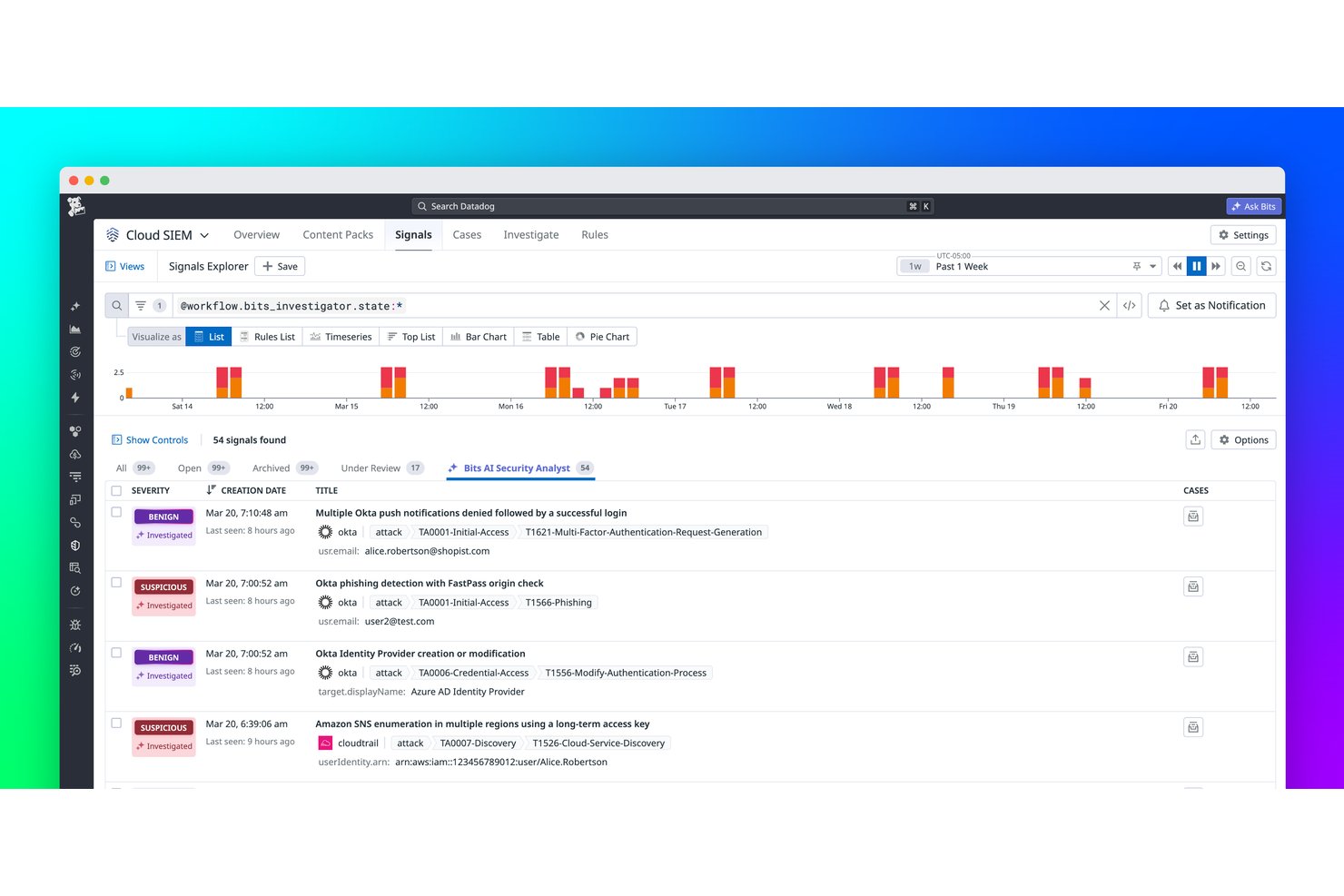The width and height of the screenshot is (1344, 896).
Task: Sort by Creation Date column
Action: click(246, 490)
